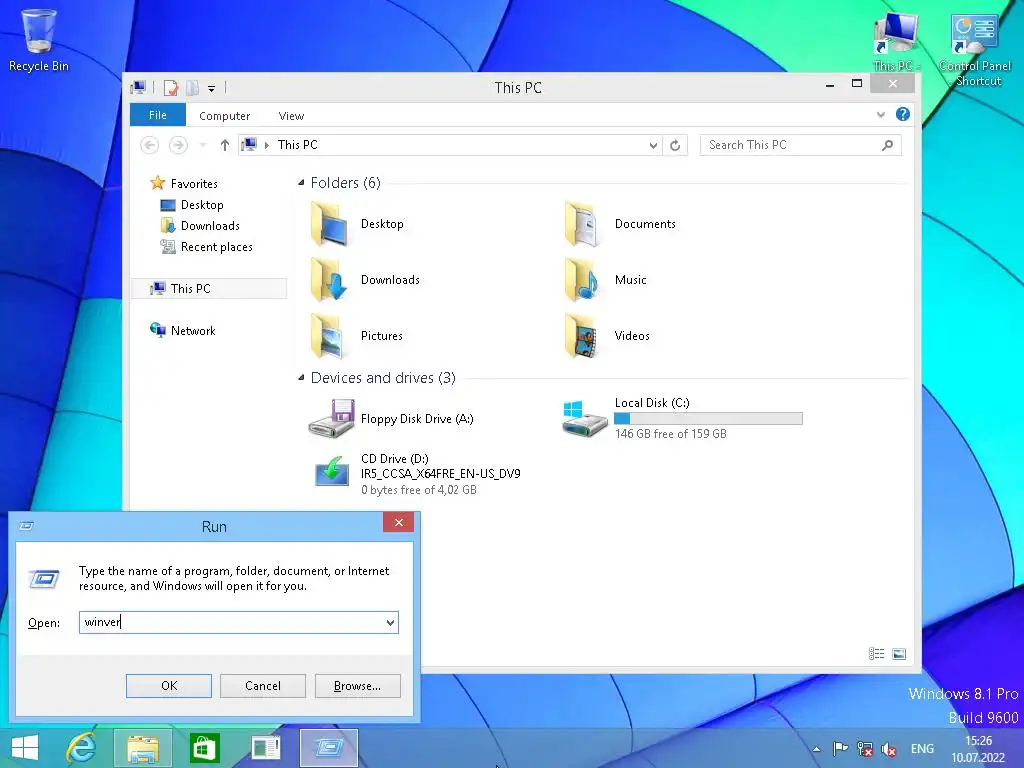Screen dimensions: 1024x768
Task: Click the Run taskbar button
Action: tap(328, 748)
